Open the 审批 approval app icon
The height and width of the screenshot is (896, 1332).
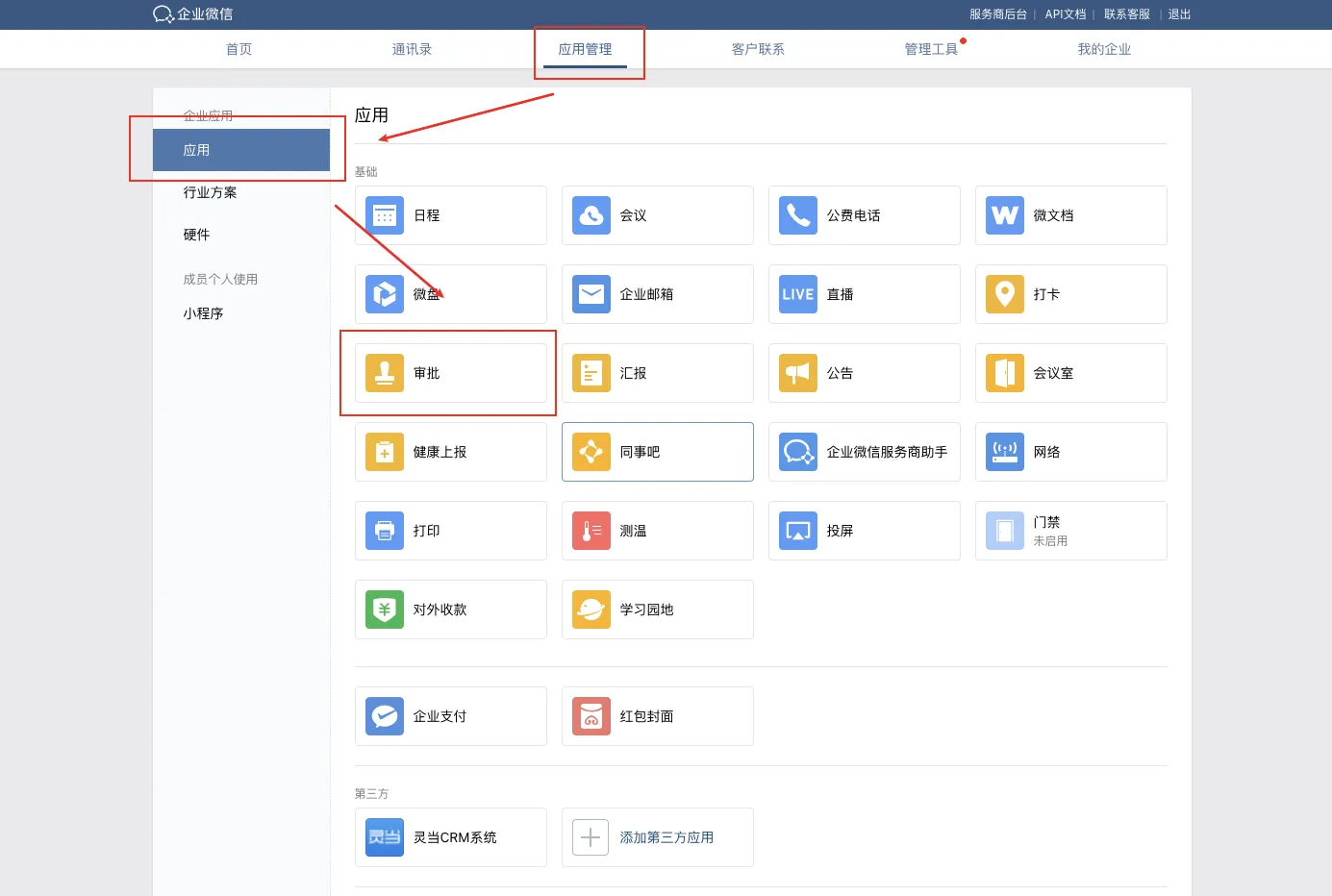[385, 373]
